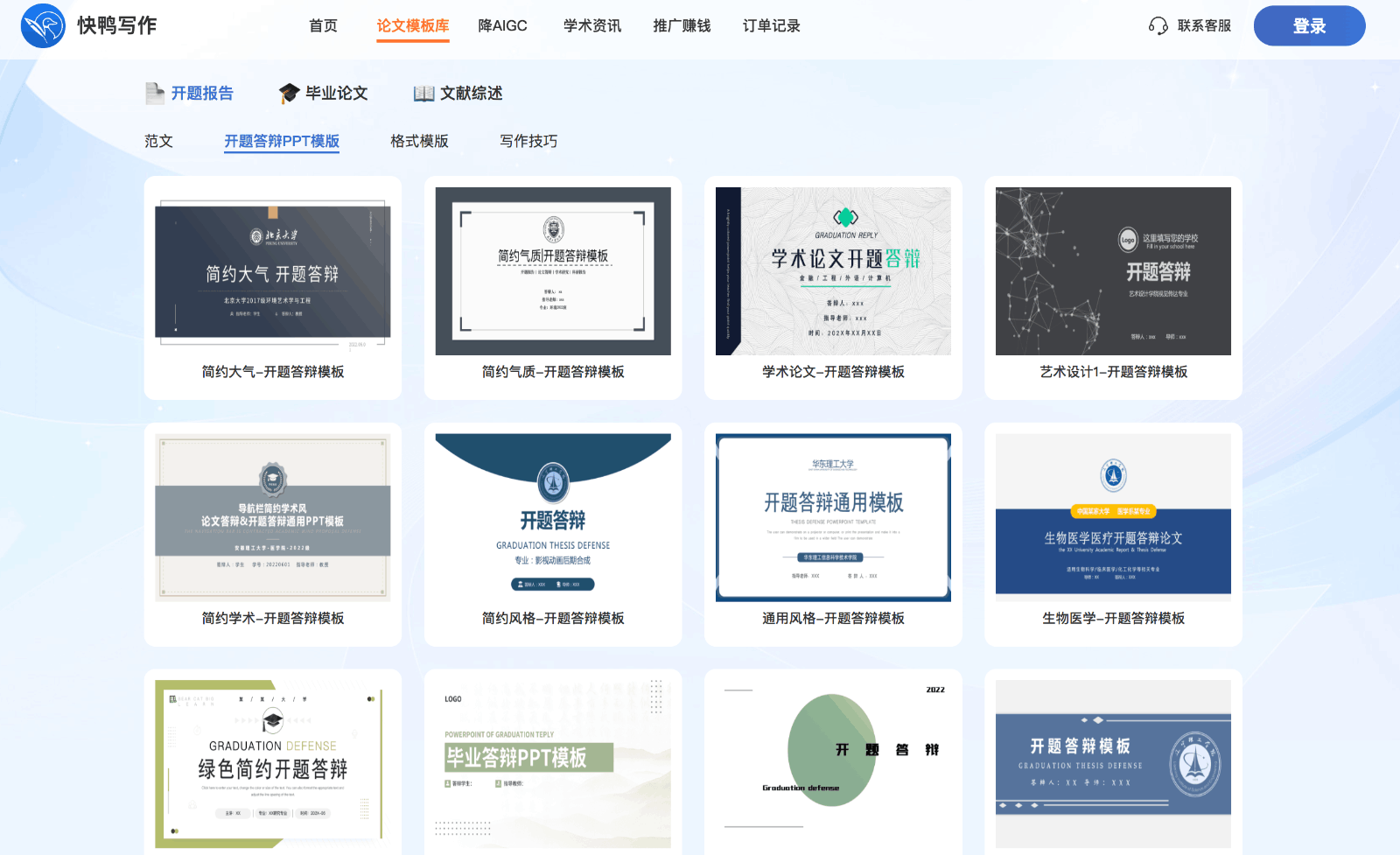
Task: Open the 学术论文开题答辩 template thumbnail
Action: pos(833,271)
